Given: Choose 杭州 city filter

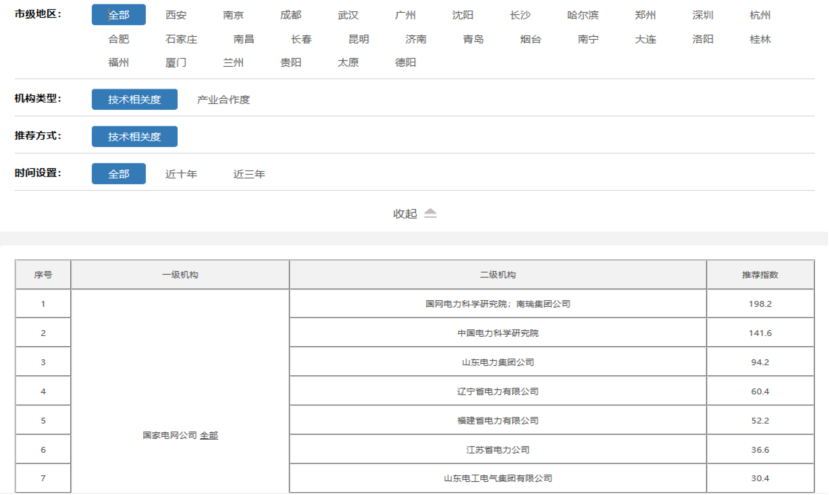Looking at the screenshot, I should coord(760,16).
